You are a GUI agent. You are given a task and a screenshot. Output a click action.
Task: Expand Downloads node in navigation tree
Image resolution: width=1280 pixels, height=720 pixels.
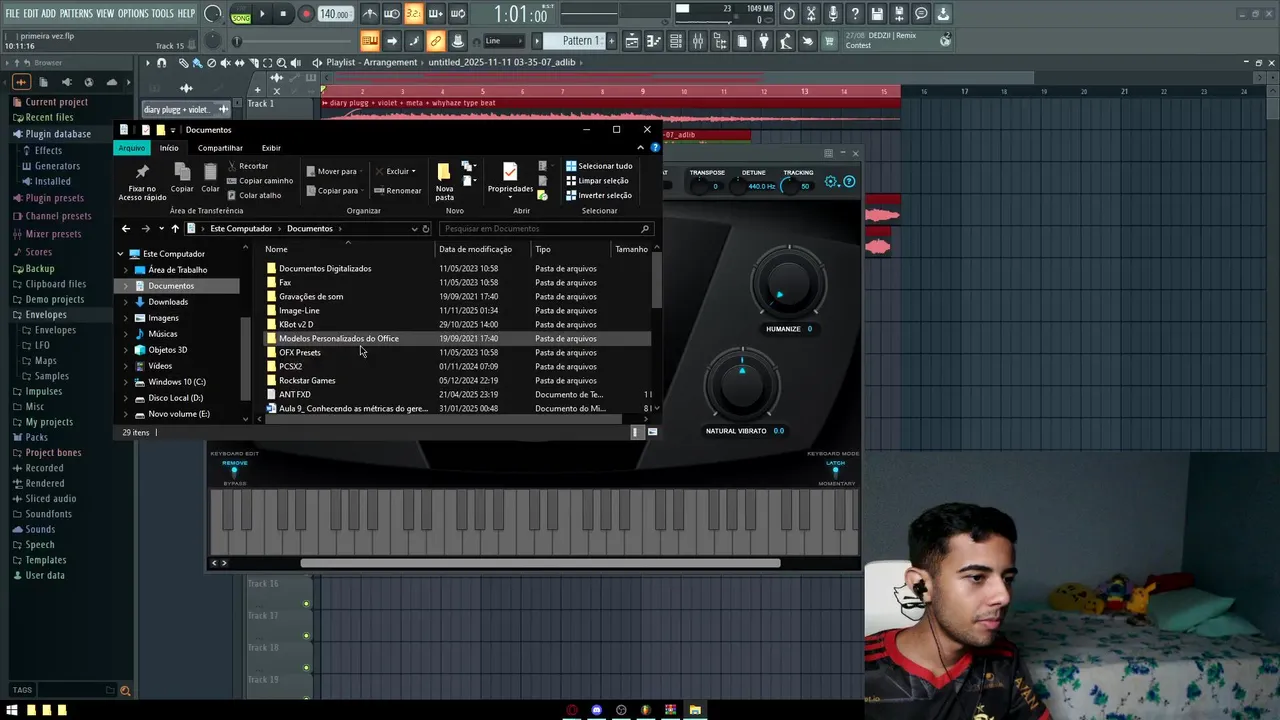(126, 302)
